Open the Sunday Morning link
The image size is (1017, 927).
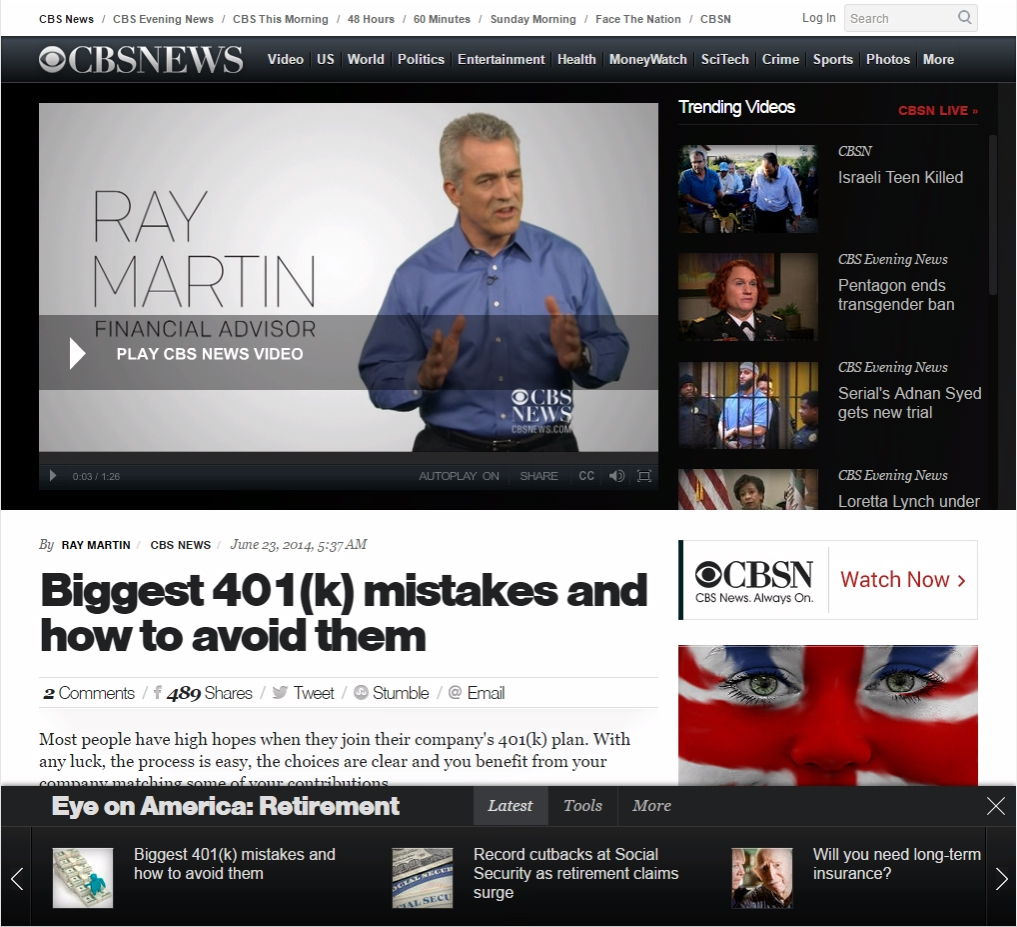(532, 19)
